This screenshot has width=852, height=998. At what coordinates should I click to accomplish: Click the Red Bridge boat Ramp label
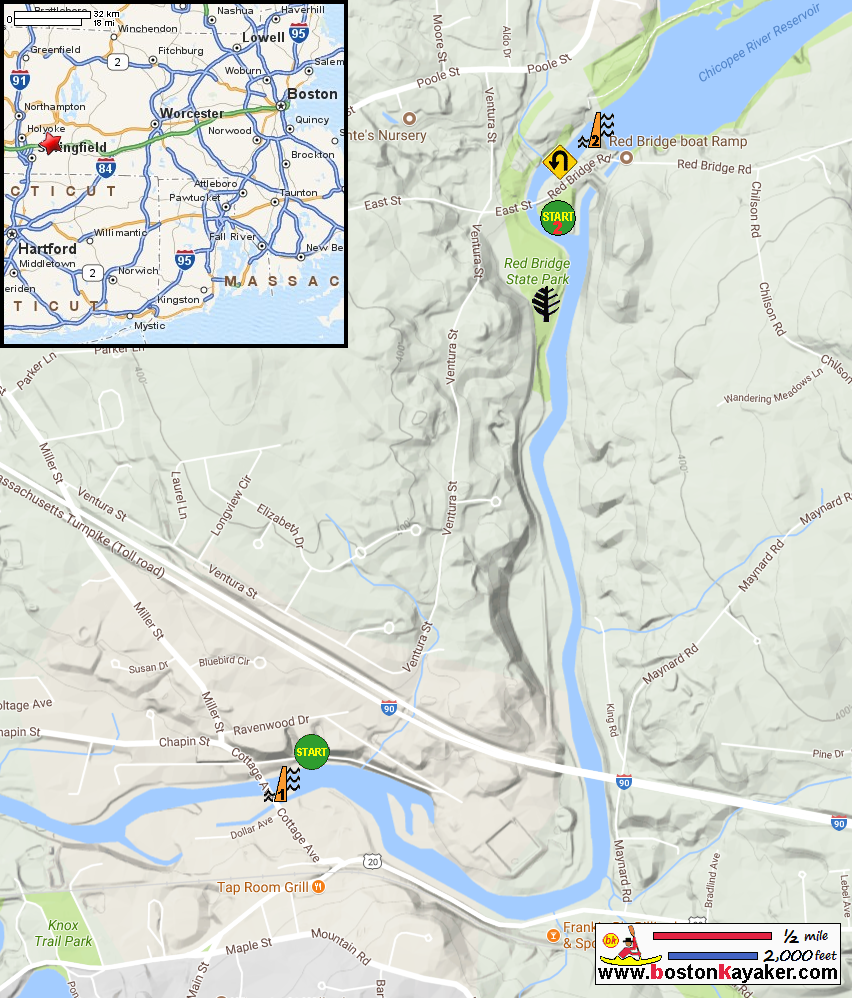tap(678, 141)
